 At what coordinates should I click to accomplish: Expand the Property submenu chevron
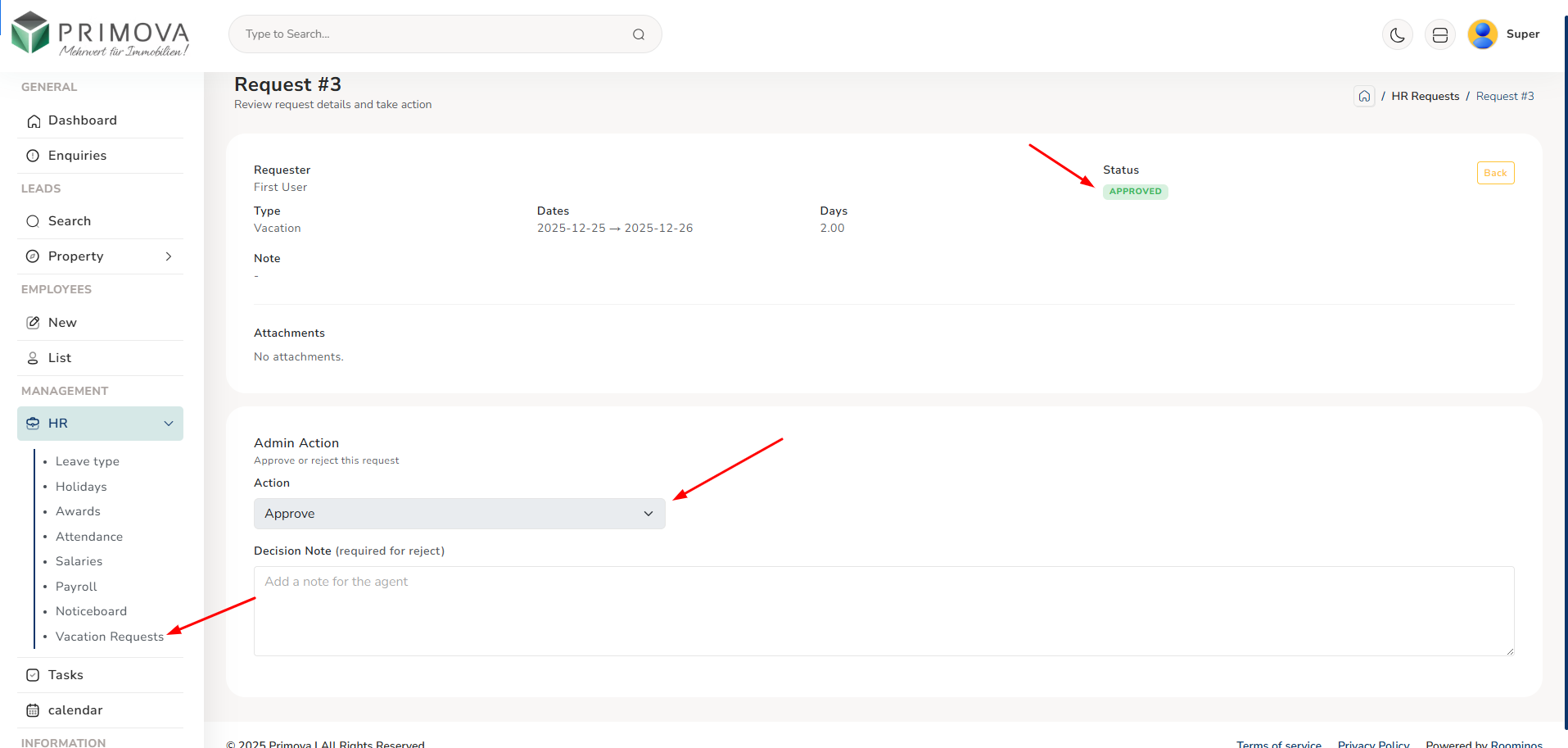169,256
